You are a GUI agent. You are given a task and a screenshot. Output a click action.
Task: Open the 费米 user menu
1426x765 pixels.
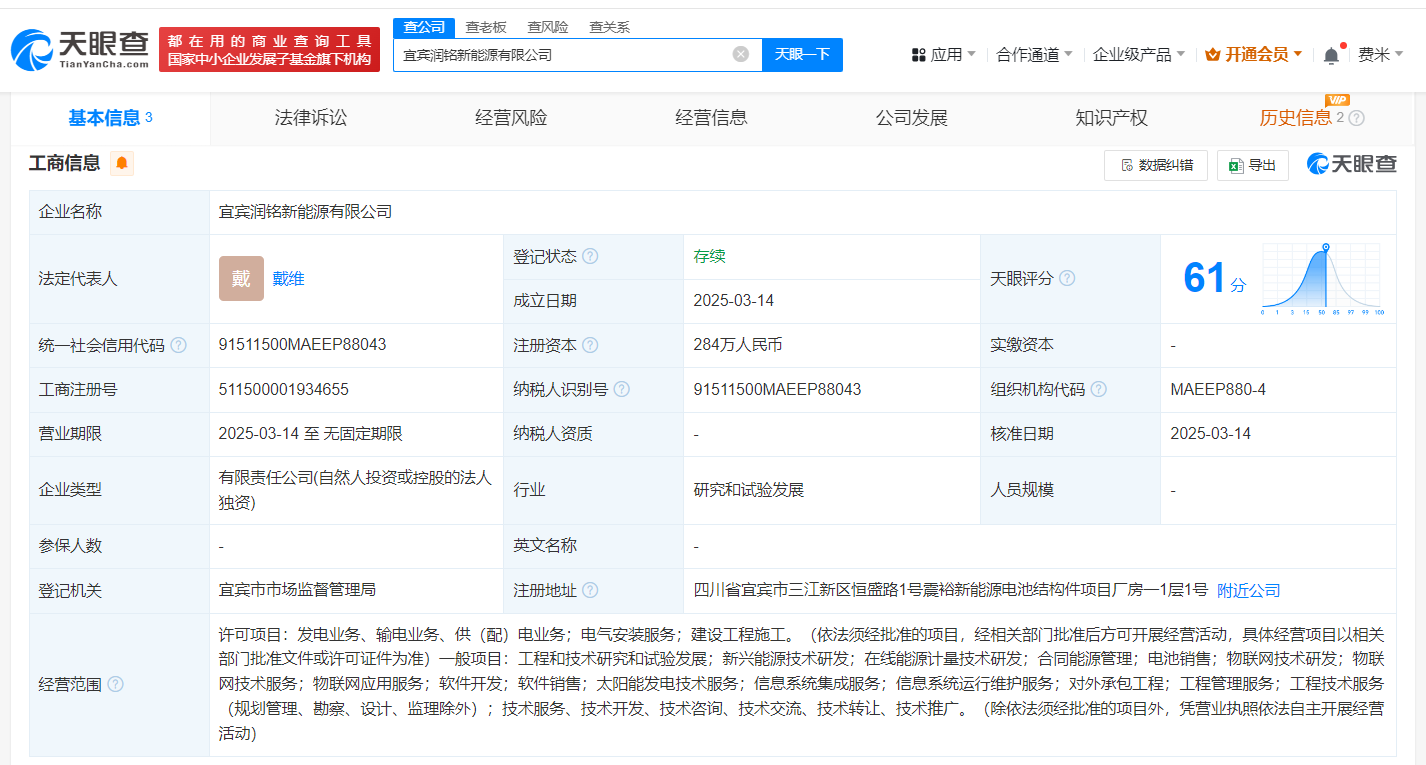click(x=1380, y=54)
